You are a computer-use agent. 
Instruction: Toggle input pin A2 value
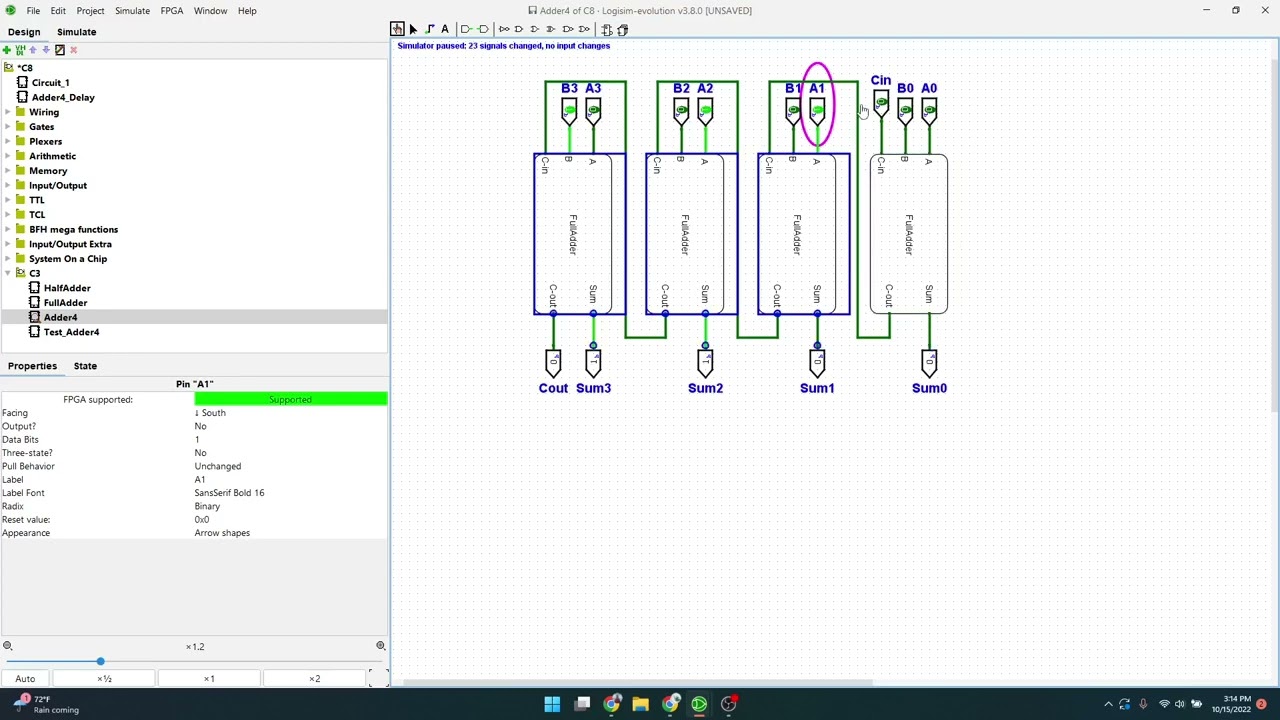[x=705, y=109]
